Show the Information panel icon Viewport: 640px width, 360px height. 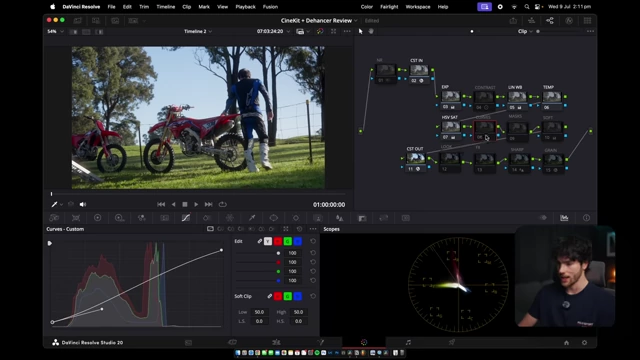586,218
